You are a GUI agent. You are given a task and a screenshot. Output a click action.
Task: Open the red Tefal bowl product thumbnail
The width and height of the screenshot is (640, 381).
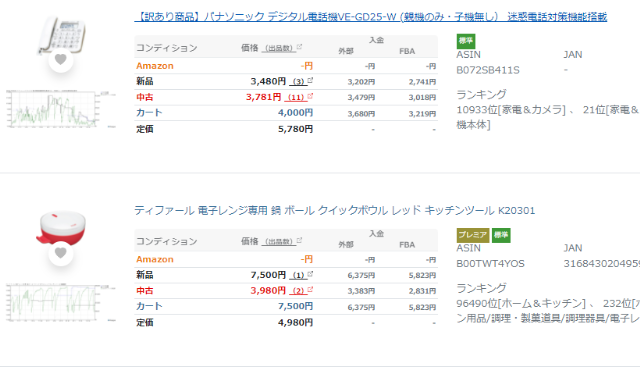pyautogui.click(x=61, y=228)
